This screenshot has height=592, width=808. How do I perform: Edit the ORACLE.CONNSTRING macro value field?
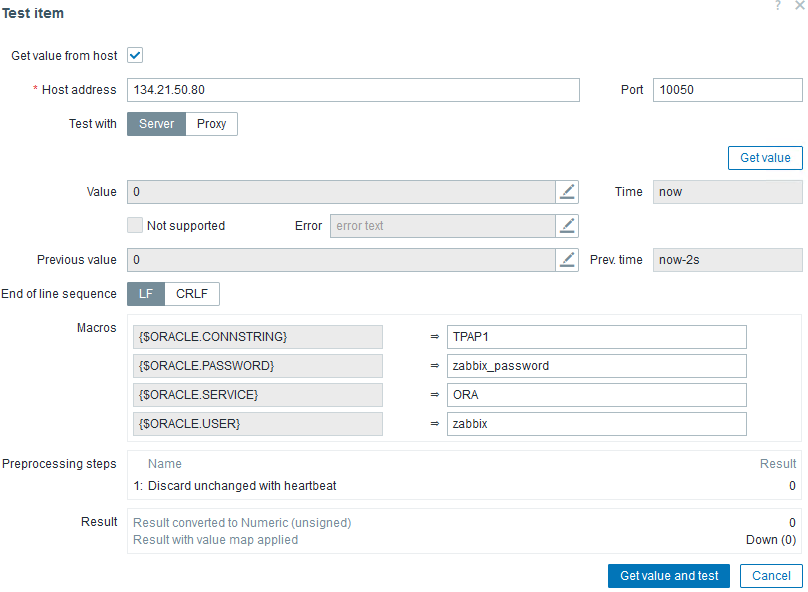(x=596, y=337)
